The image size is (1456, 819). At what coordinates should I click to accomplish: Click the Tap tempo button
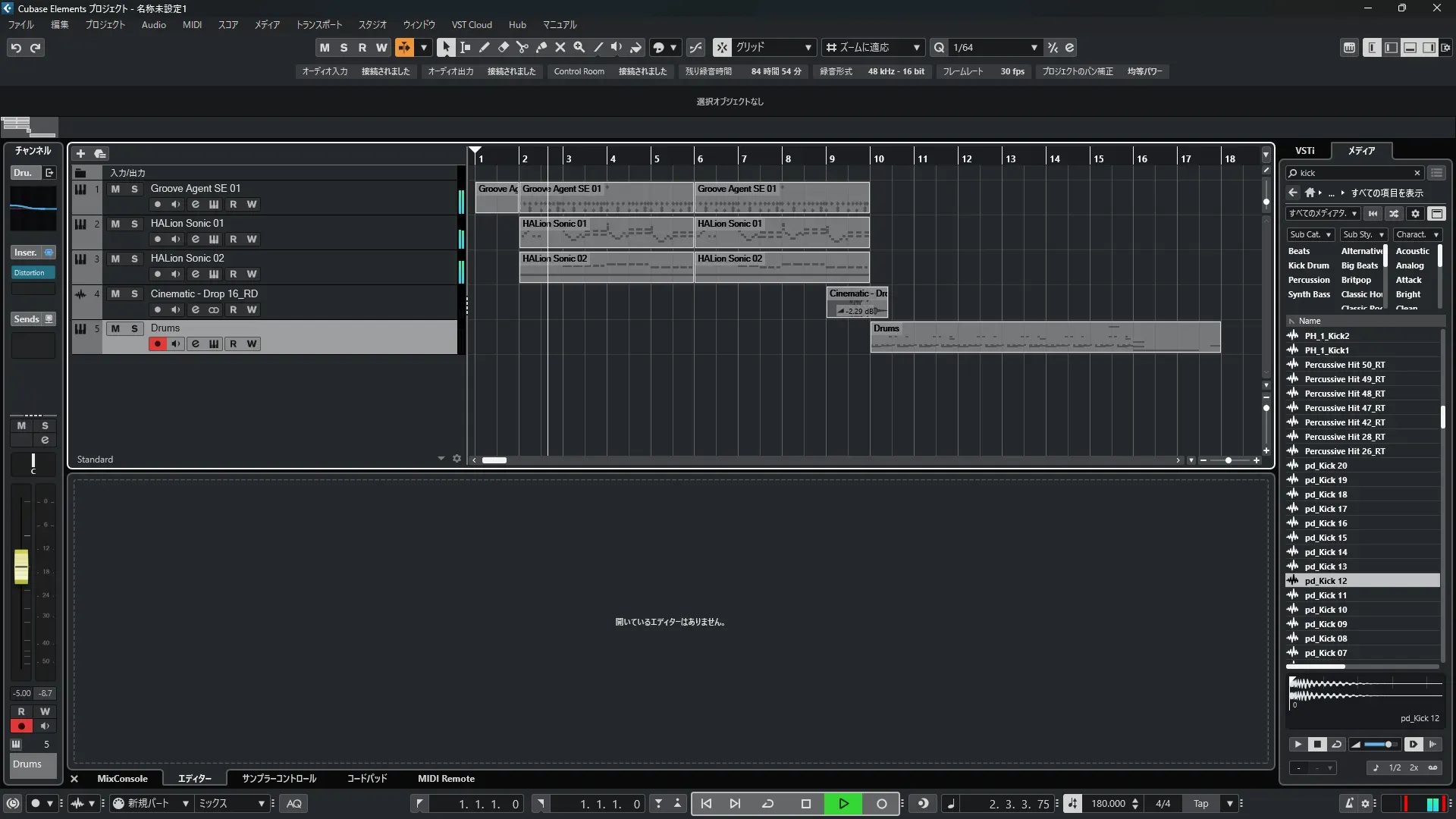(1200, 804)
